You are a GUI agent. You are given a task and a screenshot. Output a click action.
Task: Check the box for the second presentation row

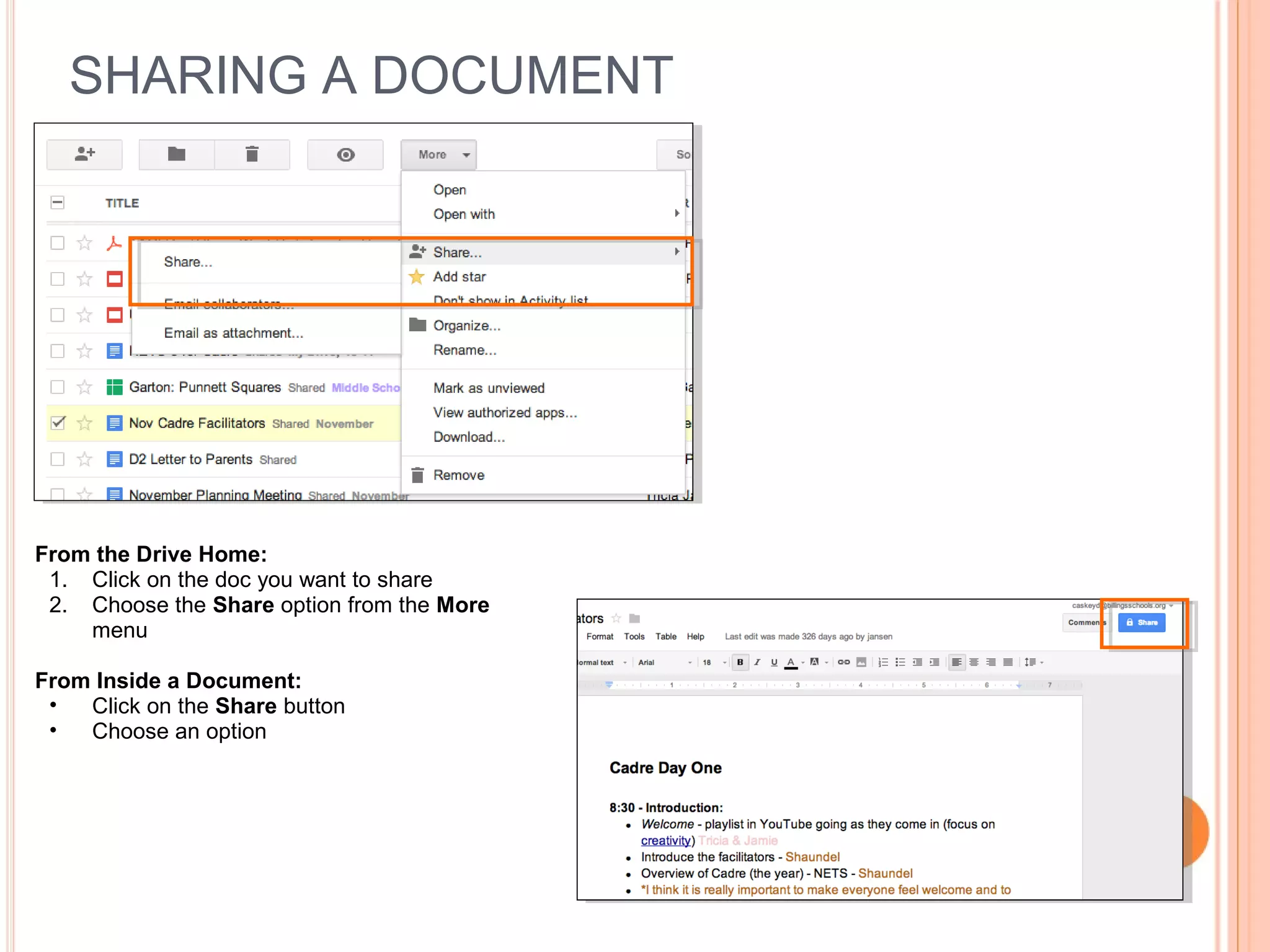pyautogui.click(x=57, y=315)
